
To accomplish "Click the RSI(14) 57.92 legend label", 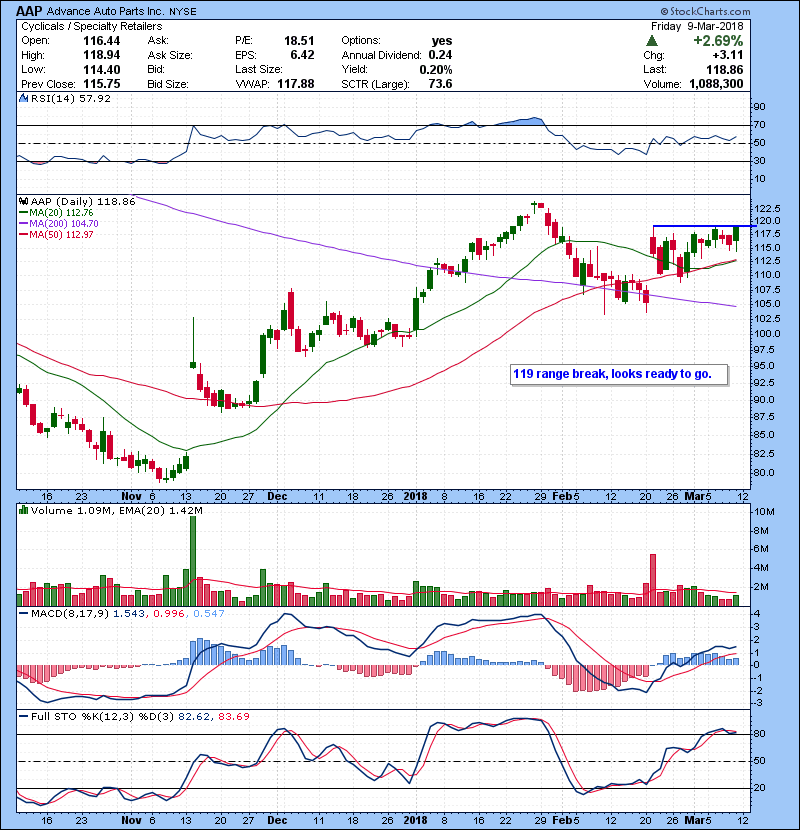I will tap(71, 98).
